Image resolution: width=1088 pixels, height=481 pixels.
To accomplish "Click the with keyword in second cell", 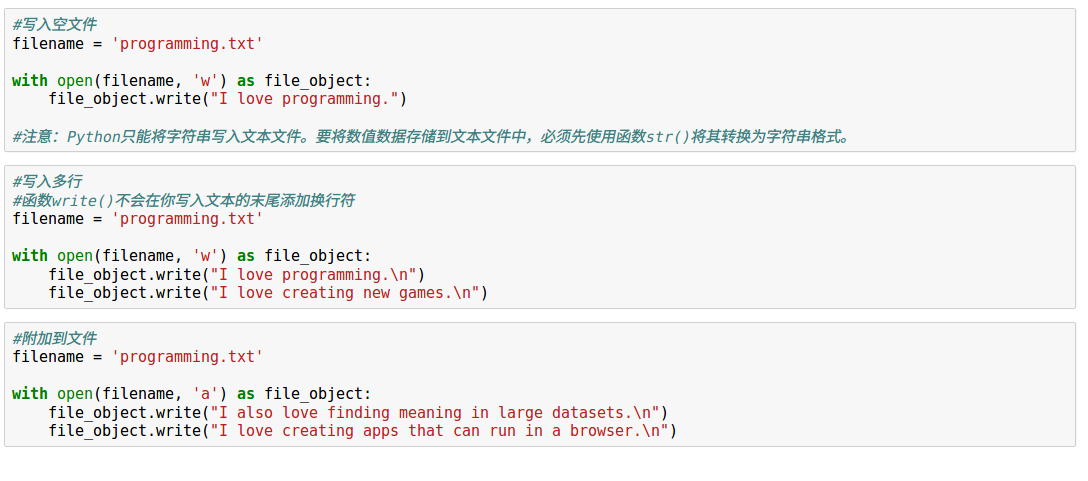I will tap(30, 255).
